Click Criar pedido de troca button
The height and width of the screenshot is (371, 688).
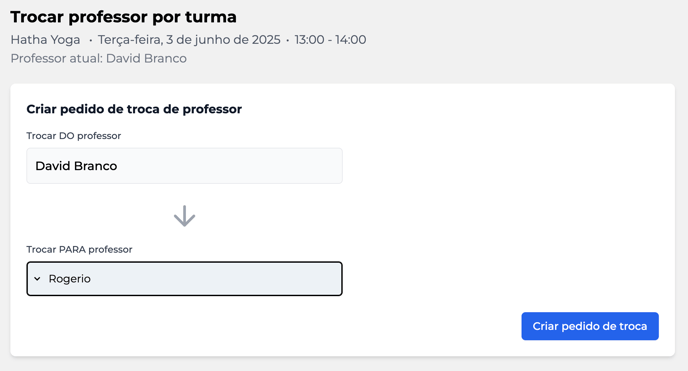590,326
